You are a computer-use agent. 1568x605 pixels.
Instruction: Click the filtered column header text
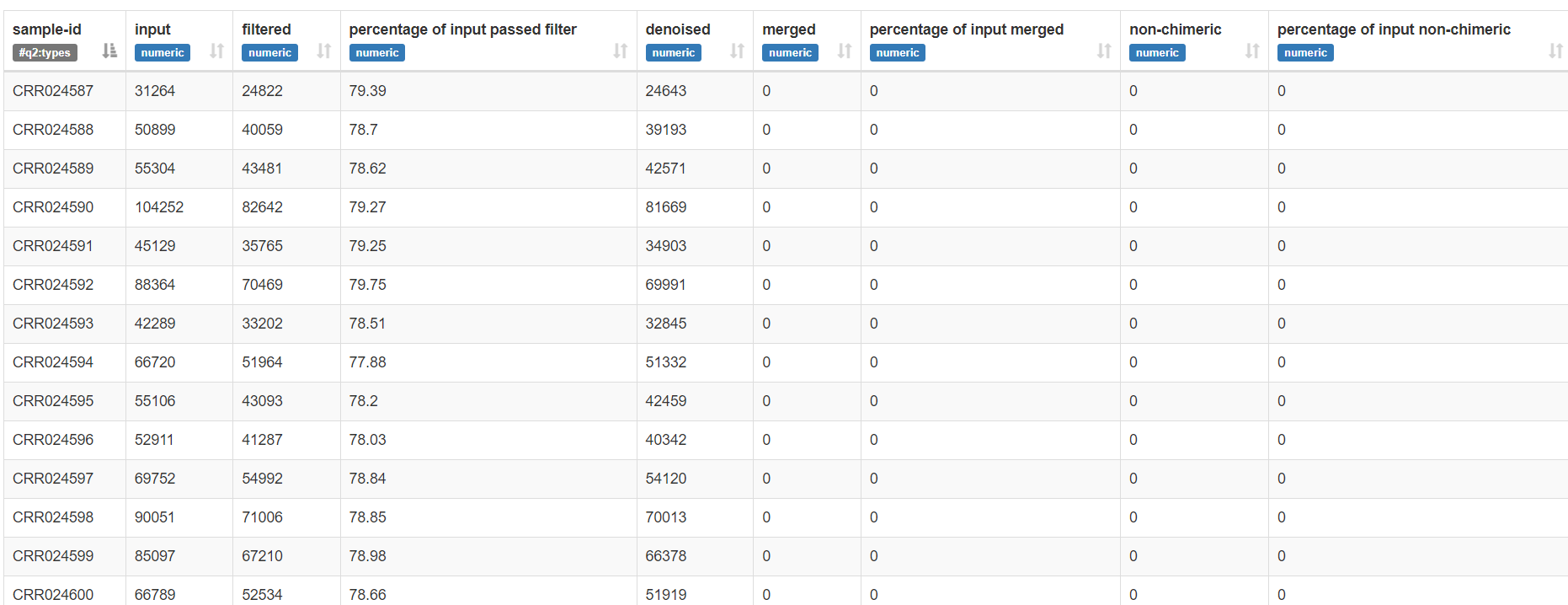[266, 29]
